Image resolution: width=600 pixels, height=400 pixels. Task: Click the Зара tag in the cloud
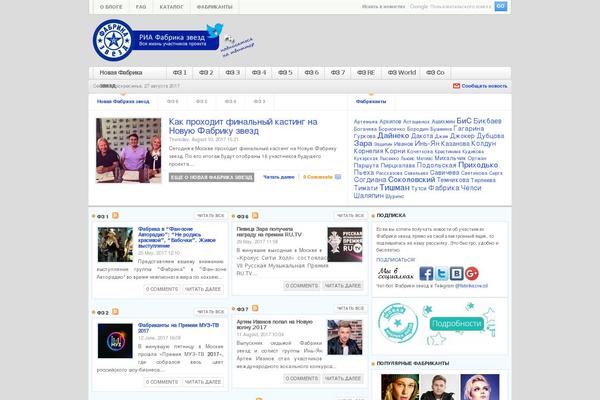(363, 144)
